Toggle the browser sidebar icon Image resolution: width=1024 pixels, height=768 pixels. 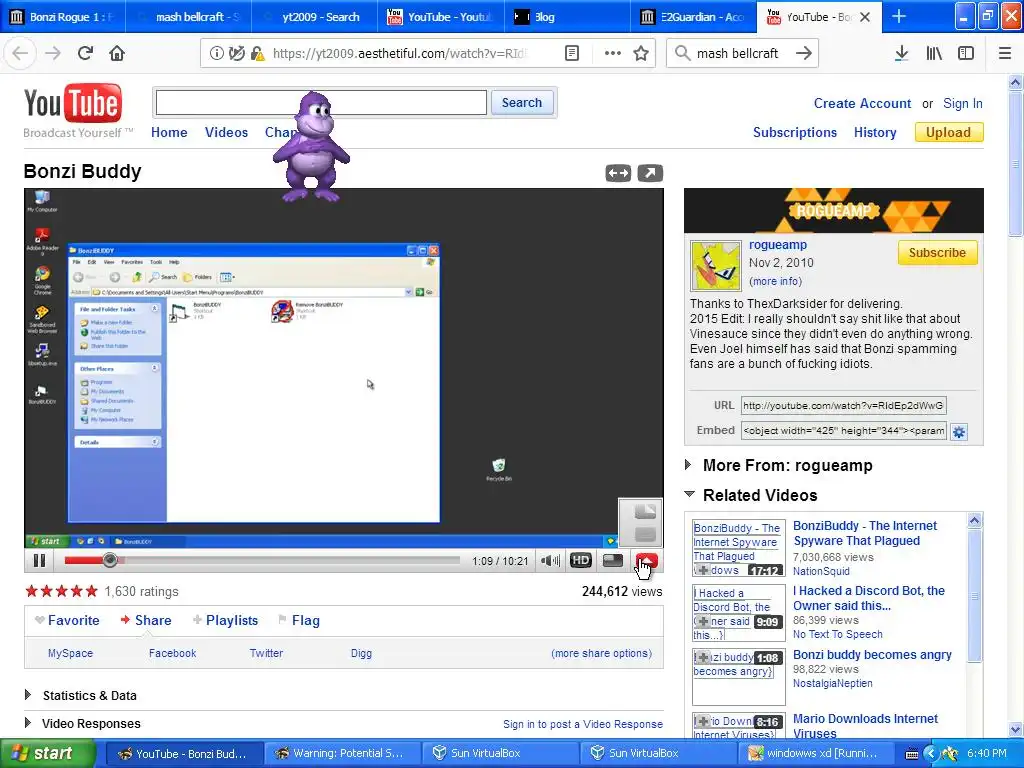click(x=966, y=53)
